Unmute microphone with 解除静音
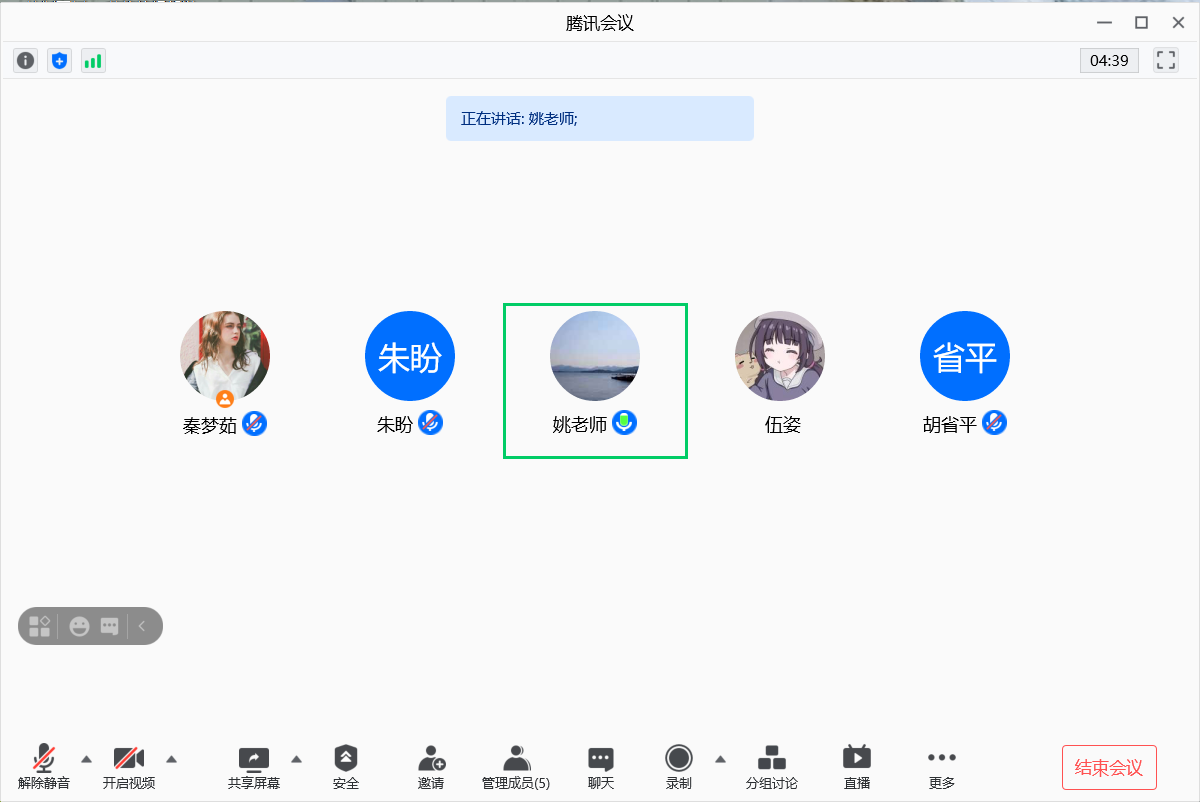1200x802 pixels. coord(44,767)
